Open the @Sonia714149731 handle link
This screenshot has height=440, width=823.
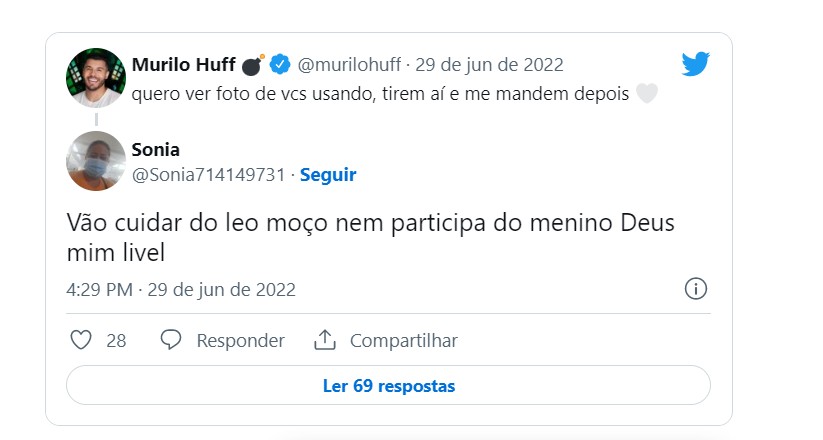[208, 175]
